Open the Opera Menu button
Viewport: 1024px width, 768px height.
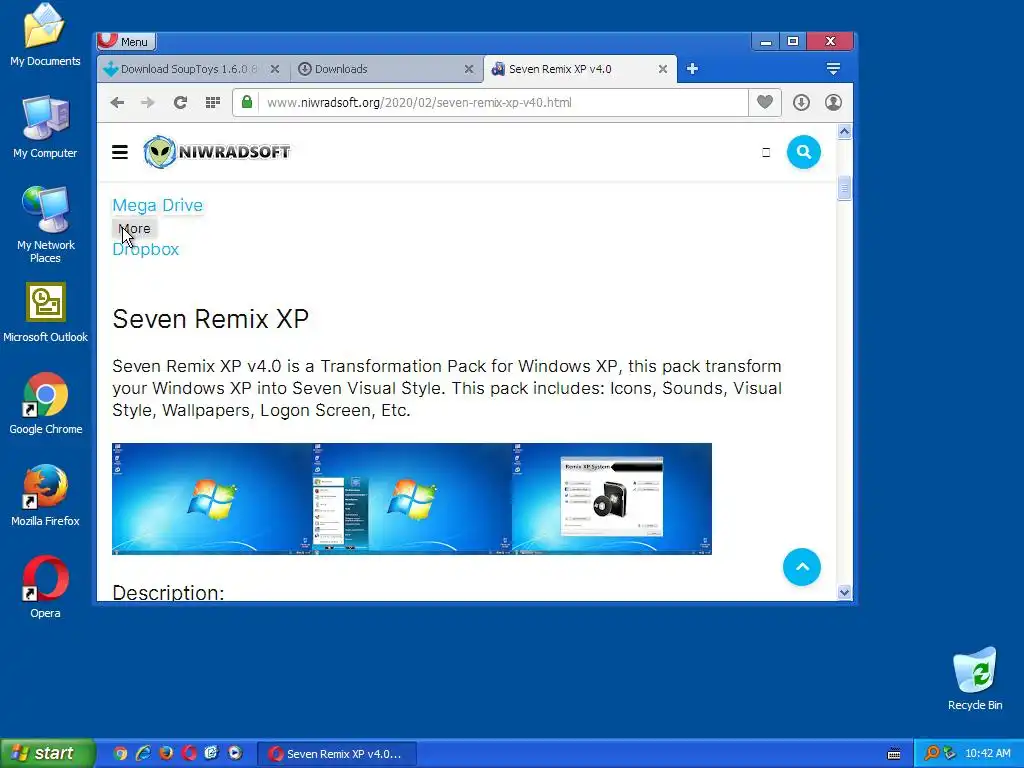(x=127, y=42)
